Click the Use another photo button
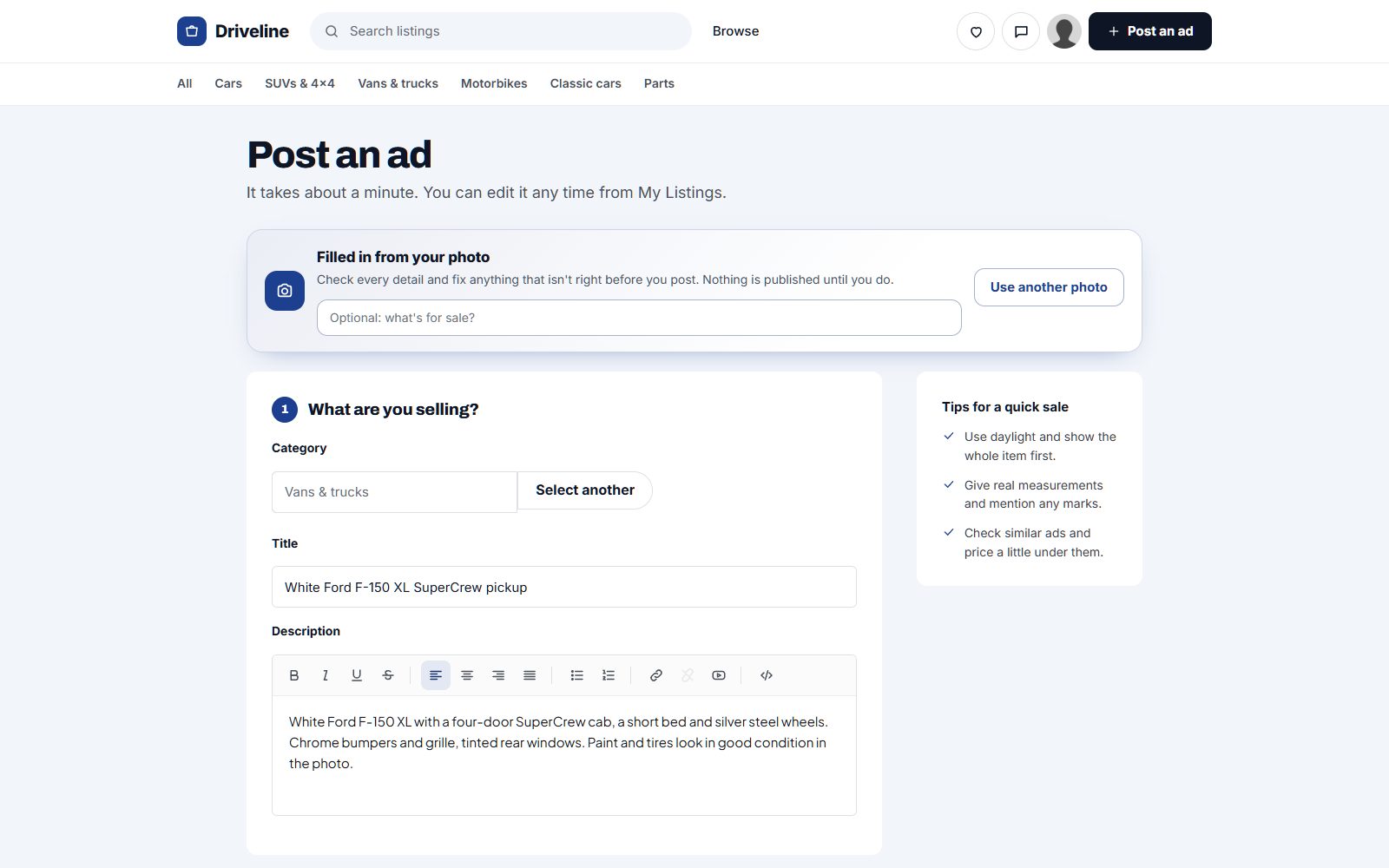This screenshot has width=1389, height=868. pyautogui.click(x=1049, y=287)
